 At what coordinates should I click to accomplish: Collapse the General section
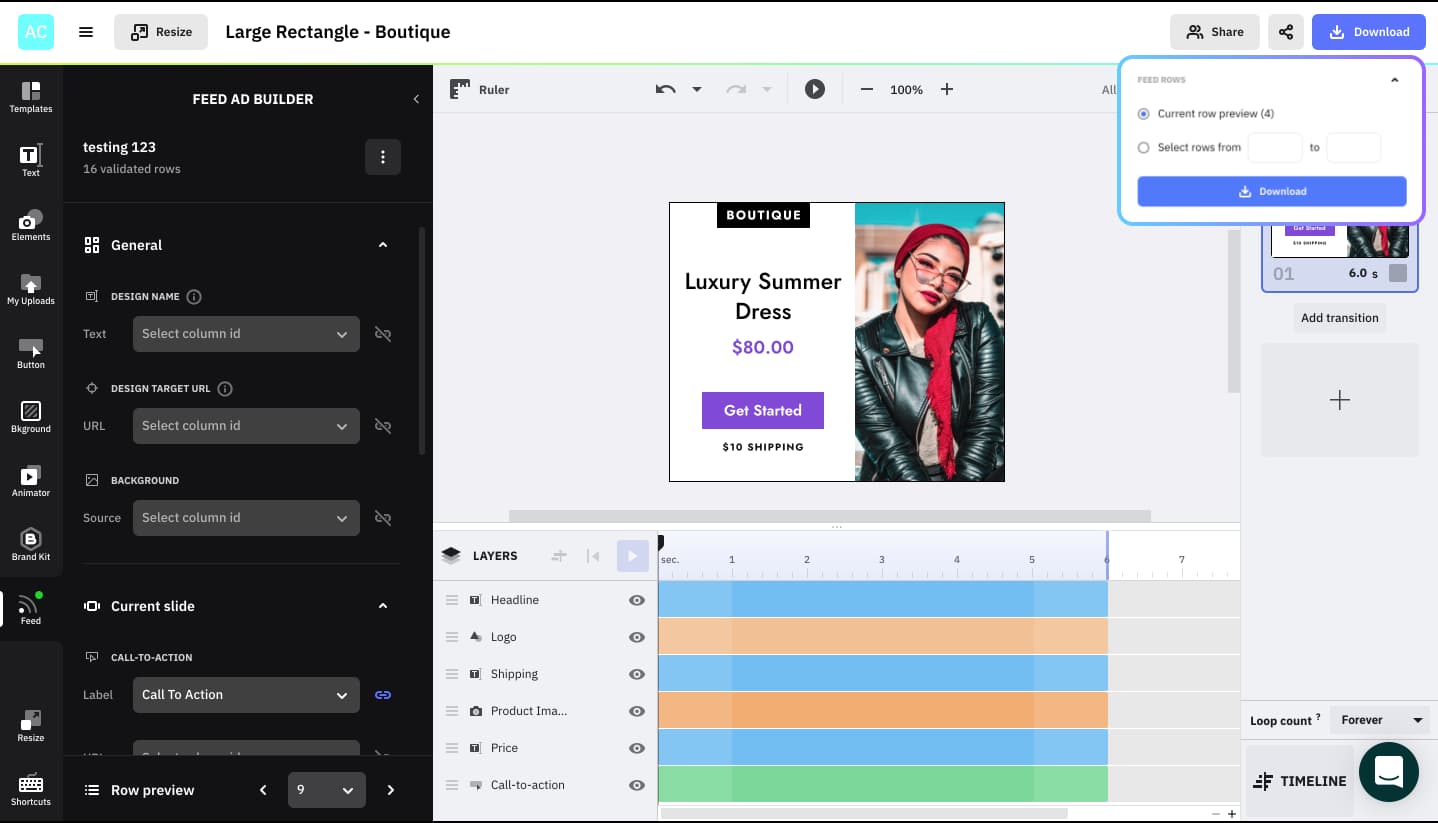tap(382, 244)
